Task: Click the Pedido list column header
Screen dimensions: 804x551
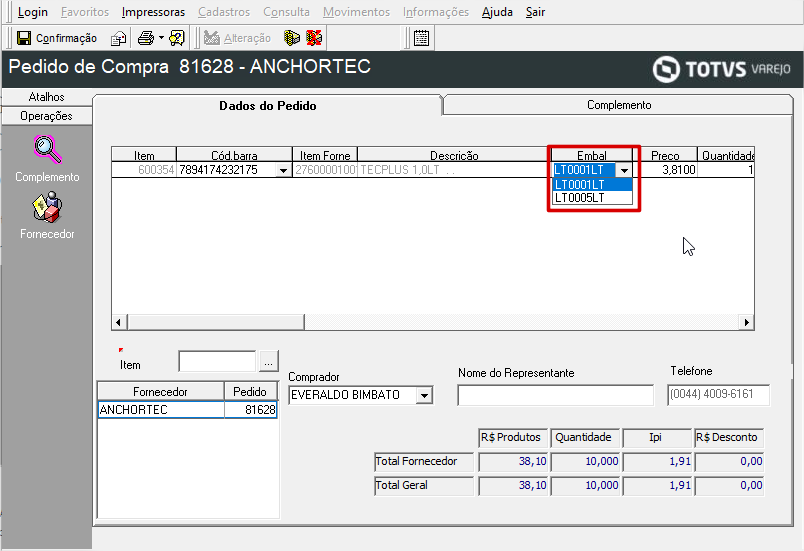Action: pos(250,392)
